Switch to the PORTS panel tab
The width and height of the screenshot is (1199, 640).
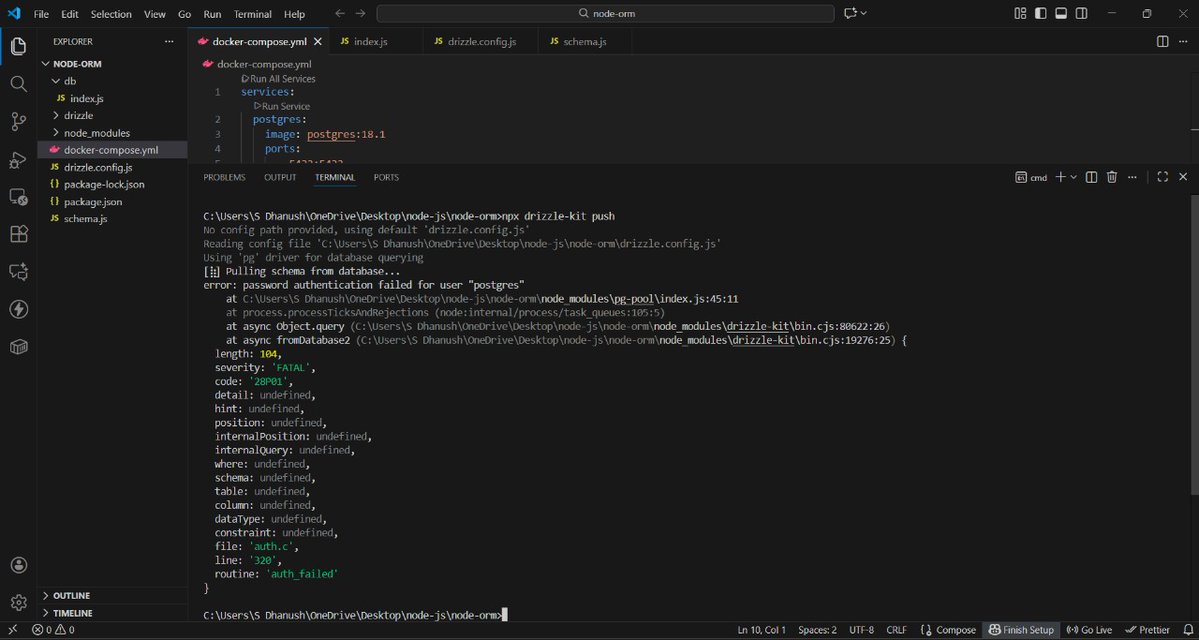386,177
